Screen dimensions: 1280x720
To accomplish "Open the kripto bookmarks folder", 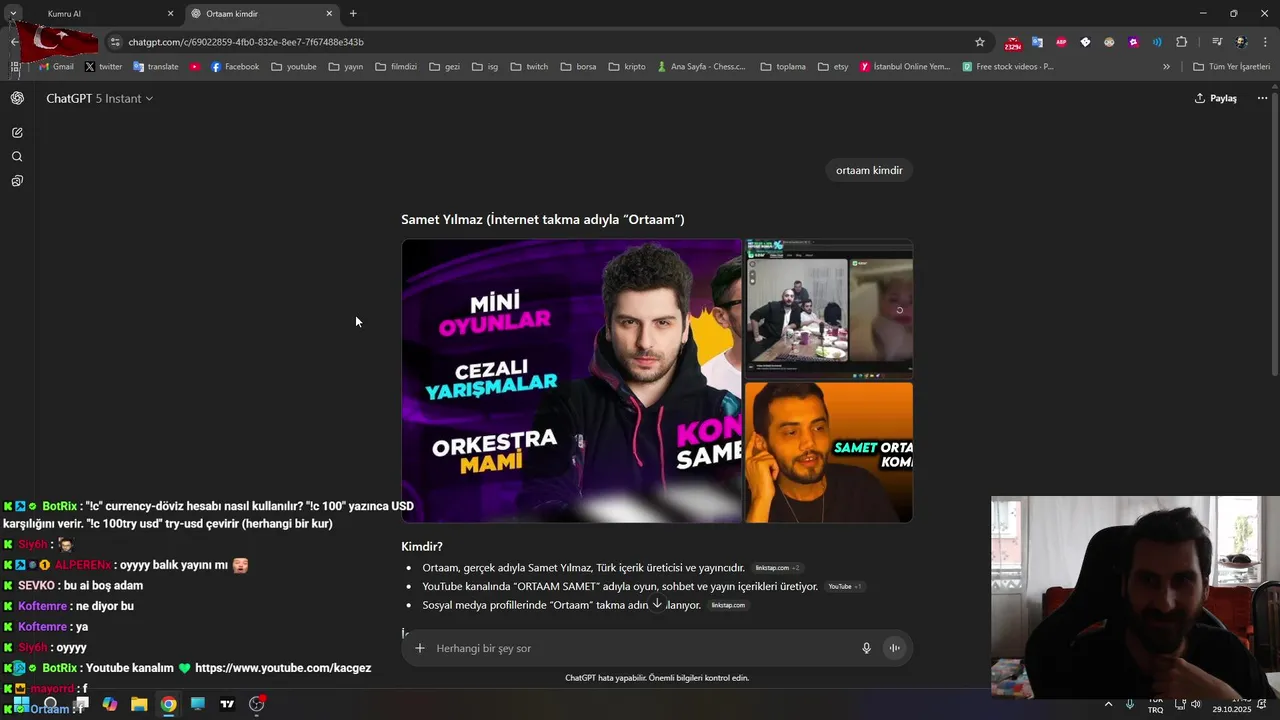I will [627, 67].
